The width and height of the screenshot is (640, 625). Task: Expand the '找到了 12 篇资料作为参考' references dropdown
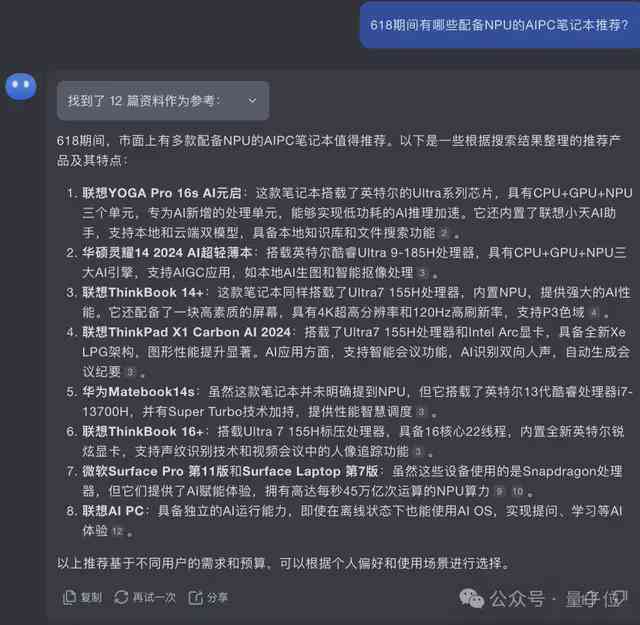pos(163,100)
